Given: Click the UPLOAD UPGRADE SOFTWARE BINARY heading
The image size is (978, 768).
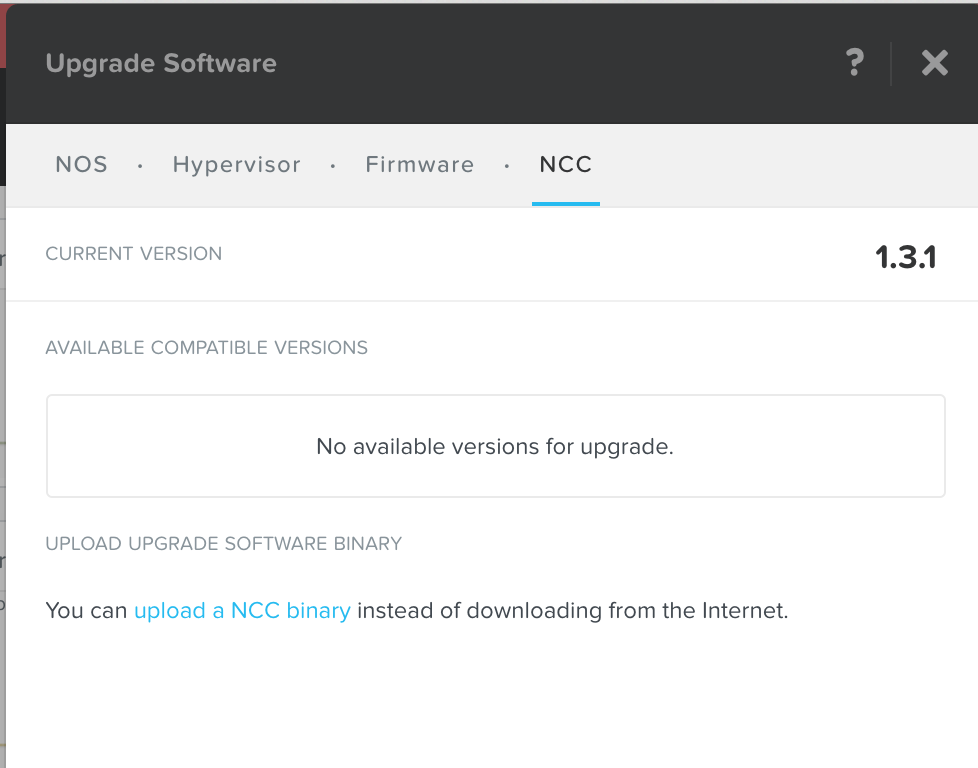Looking at the screenshot, I should [x=224, y=544].
